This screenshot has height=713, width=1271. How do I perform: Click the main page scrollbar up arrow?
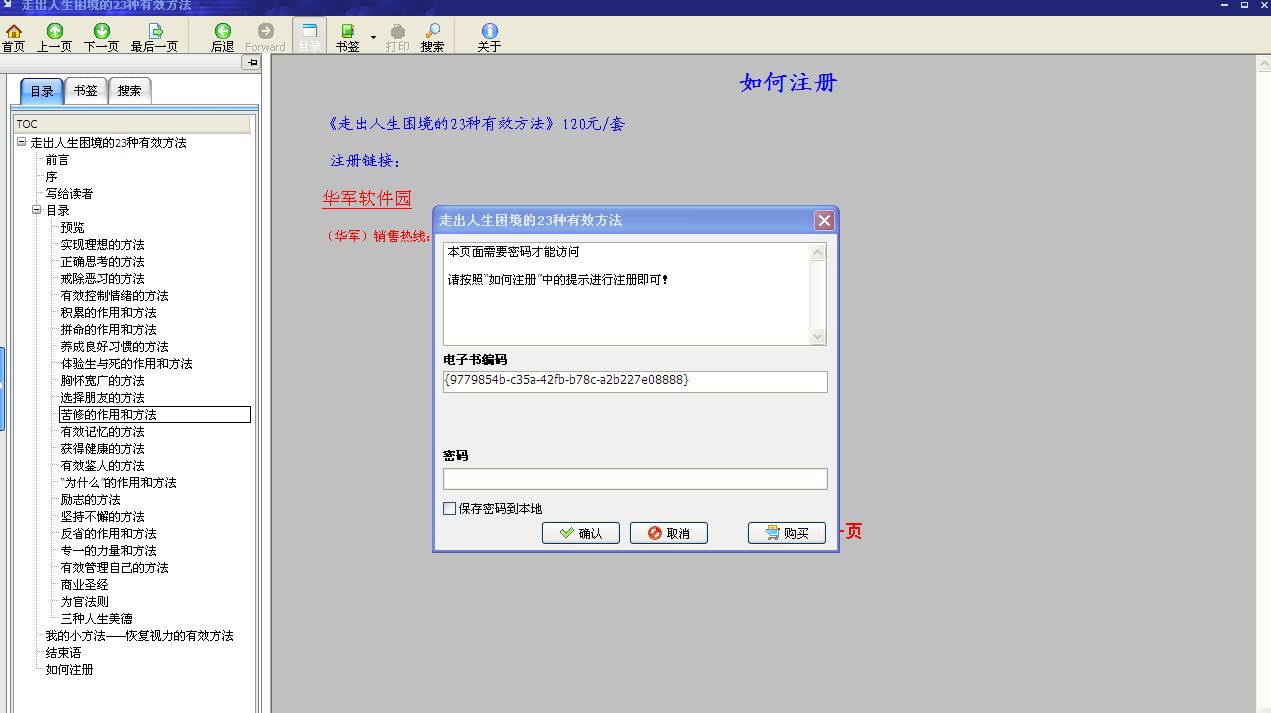1263,65
